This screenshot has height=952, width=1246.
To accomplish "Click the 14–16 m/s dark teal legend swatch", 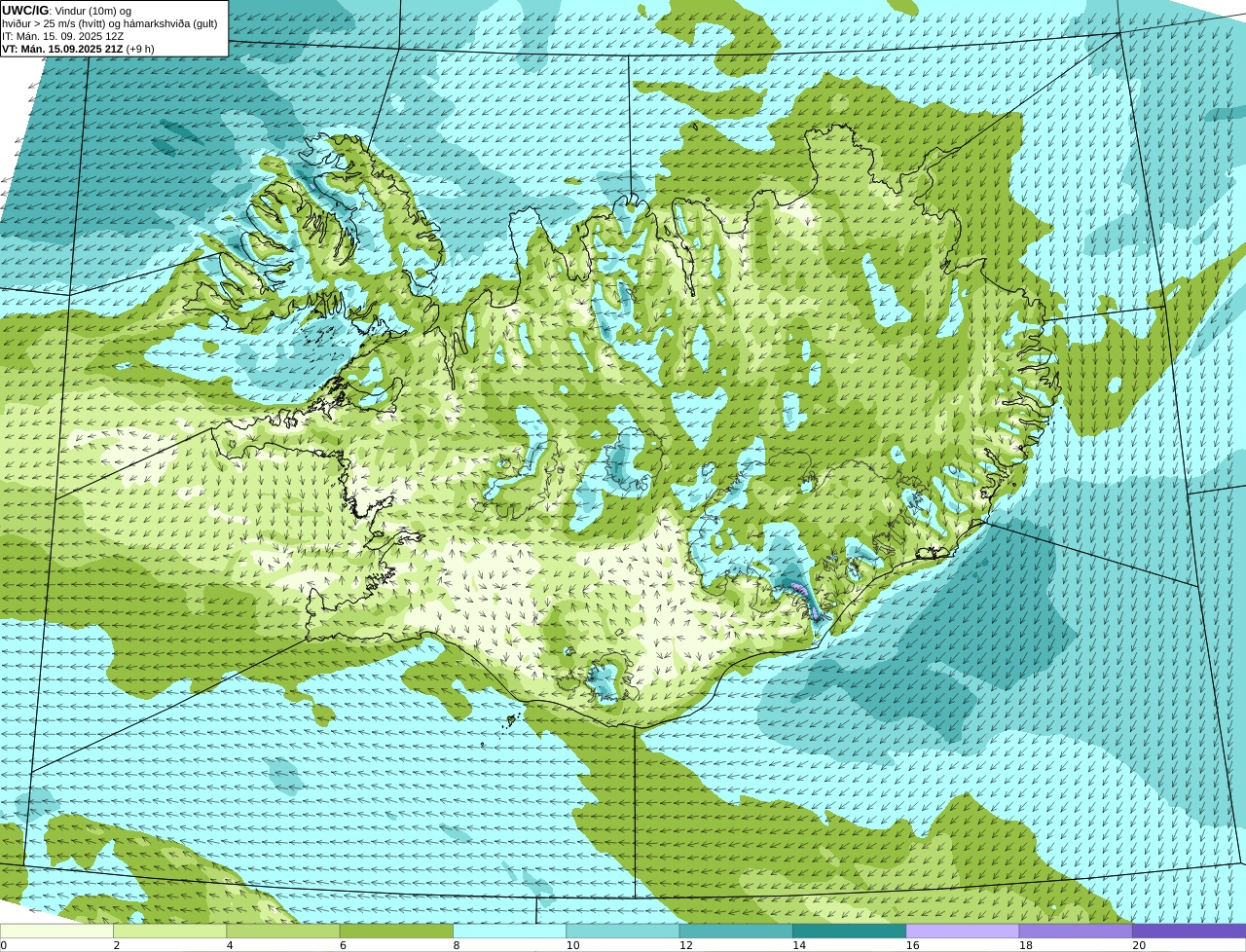I will pyautogui.click(x=849, y=931).
